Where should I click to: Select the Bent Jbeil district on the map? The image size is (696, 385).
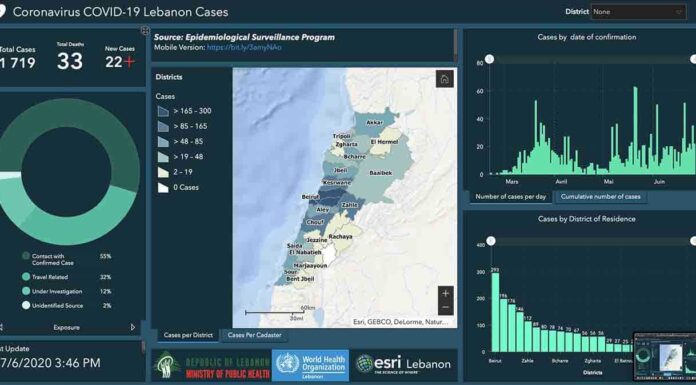point(301,279)
